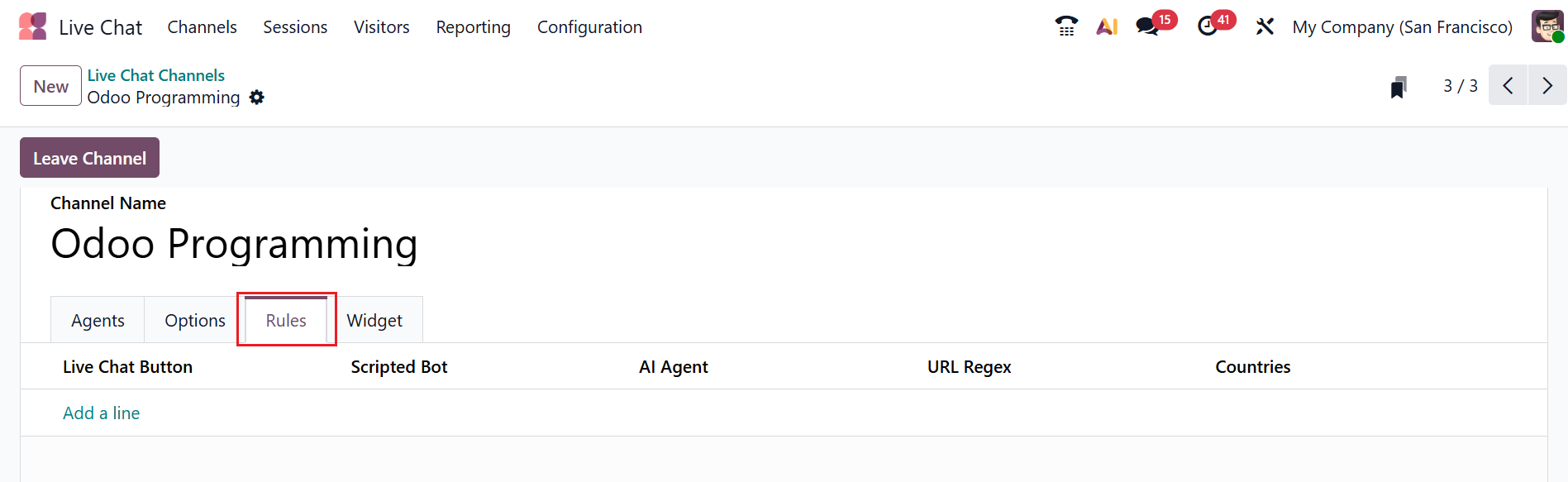Open the conversations messages icon
1568x482 pixels.
pyautogui.click(x=1147, y=26)
